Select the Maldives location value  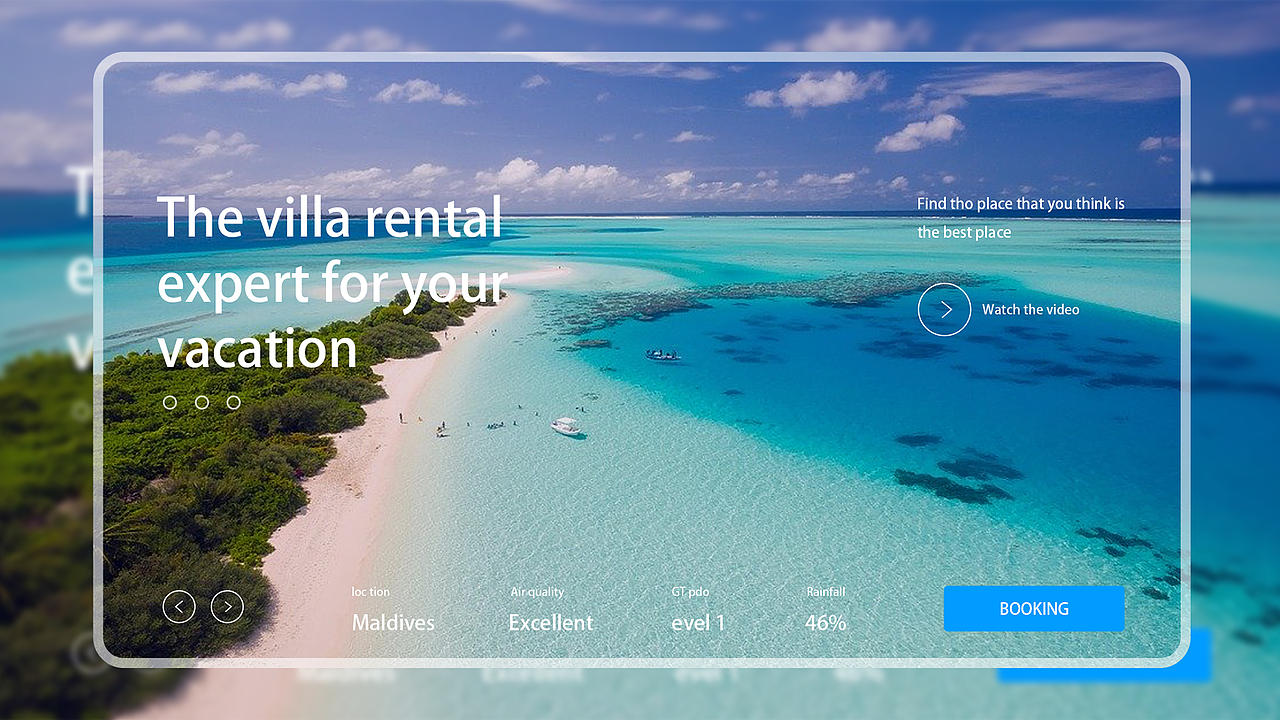(393, 622)
